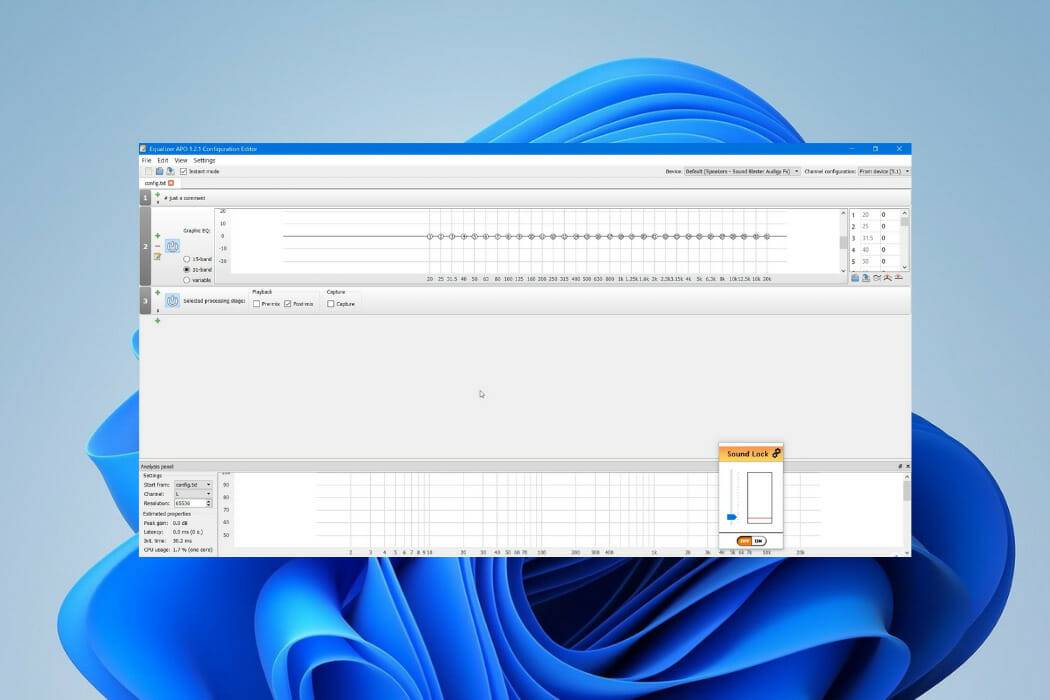Select the 15-band radio button

(x=186, y=258)
